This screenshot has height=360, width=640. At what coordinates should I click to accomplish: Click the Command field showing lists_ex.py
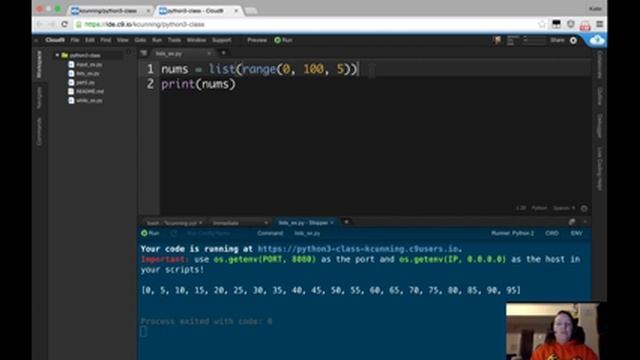[x=307, y=233]
